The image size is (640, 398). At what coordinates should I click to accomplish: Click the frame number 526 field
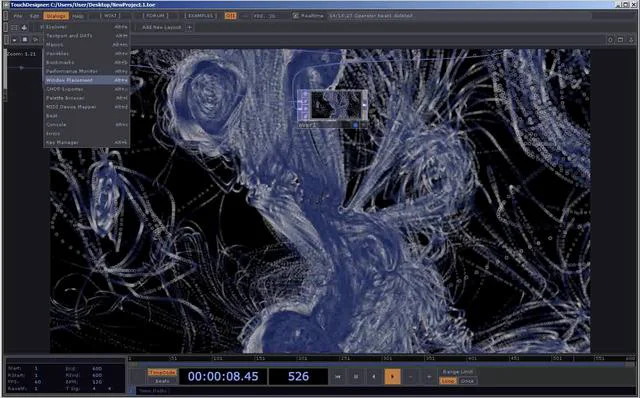pyautogui.click(x=298, y=376)
